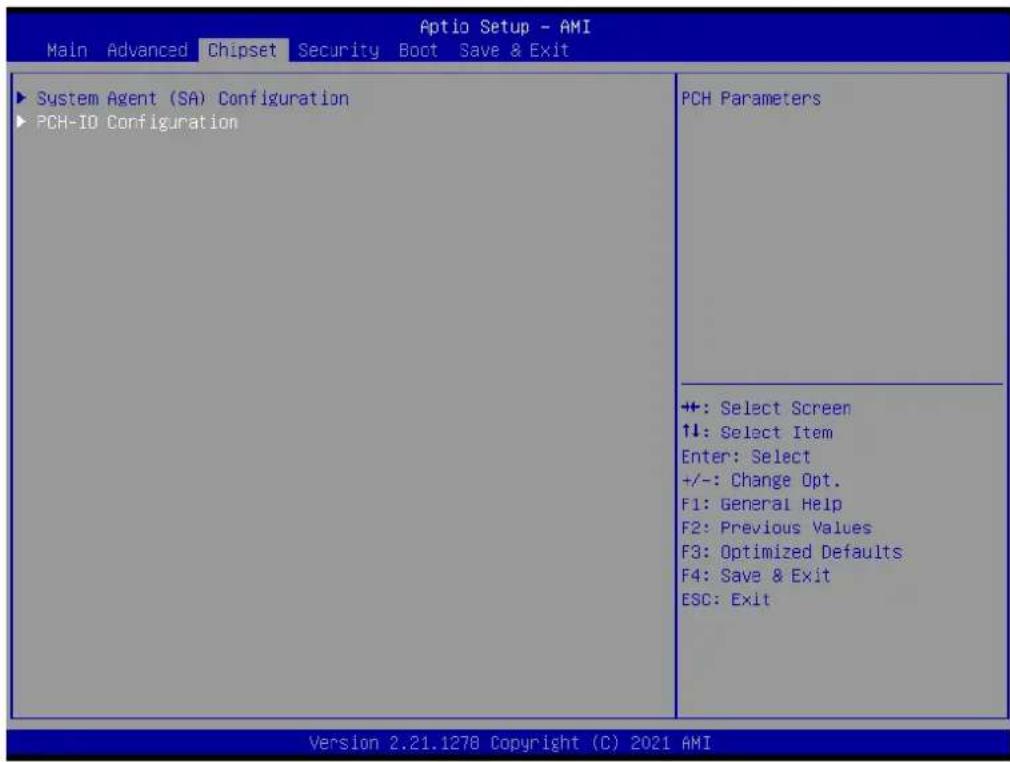Click arrow beside PCH-IO Configuration
The height and width of the screenshot is (762, 1010).
22,122
